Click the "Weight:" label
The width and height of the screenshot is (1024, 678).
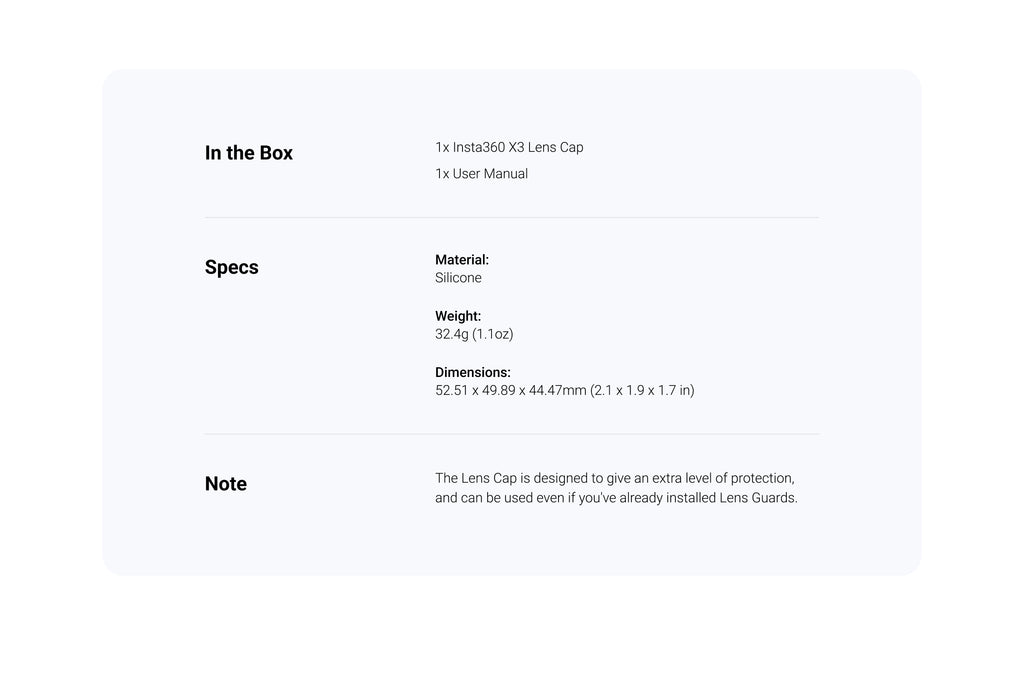pos(458,316)
